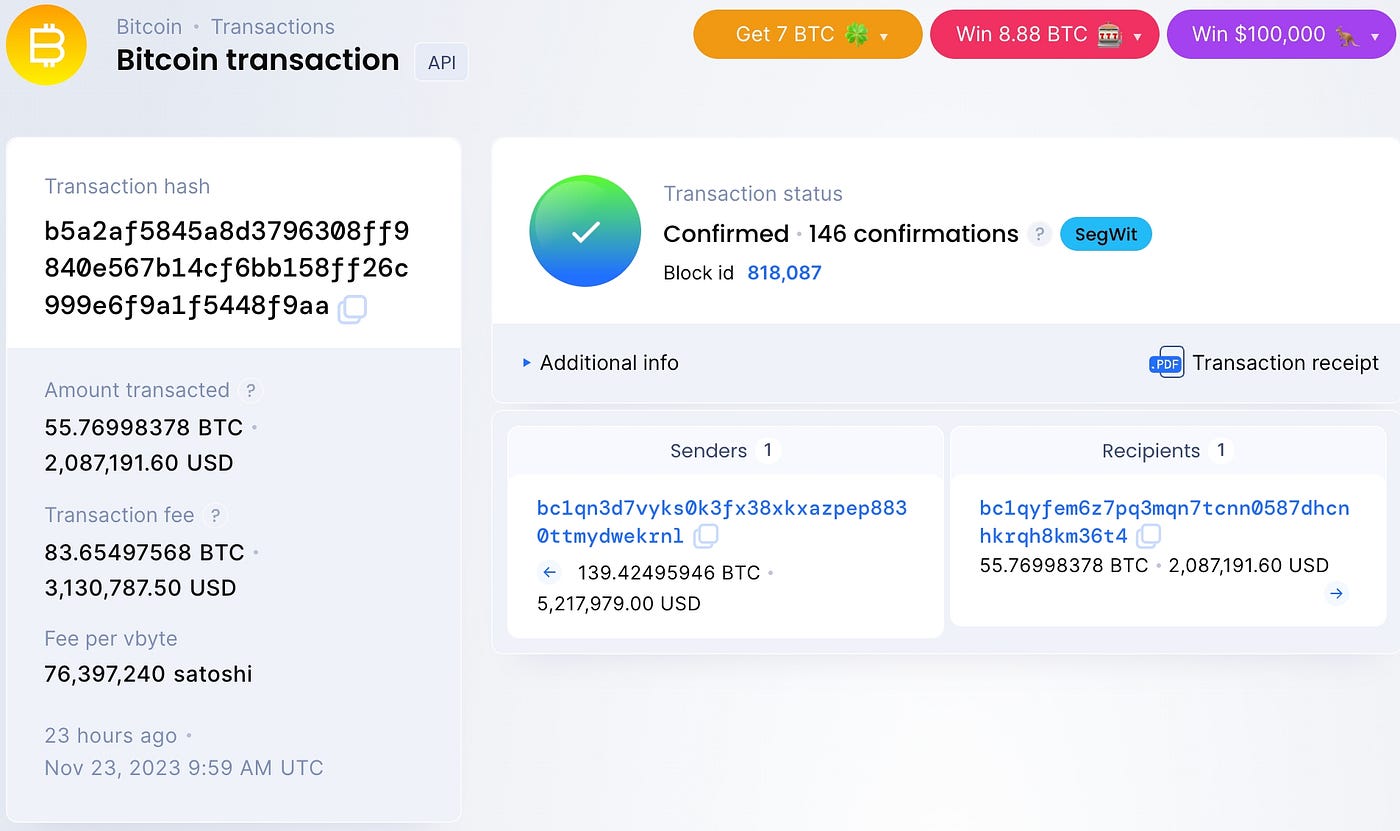This screenshot has width=1400, height=831.
Task: Click the left arrow icon under sender address
Action: 549,573
